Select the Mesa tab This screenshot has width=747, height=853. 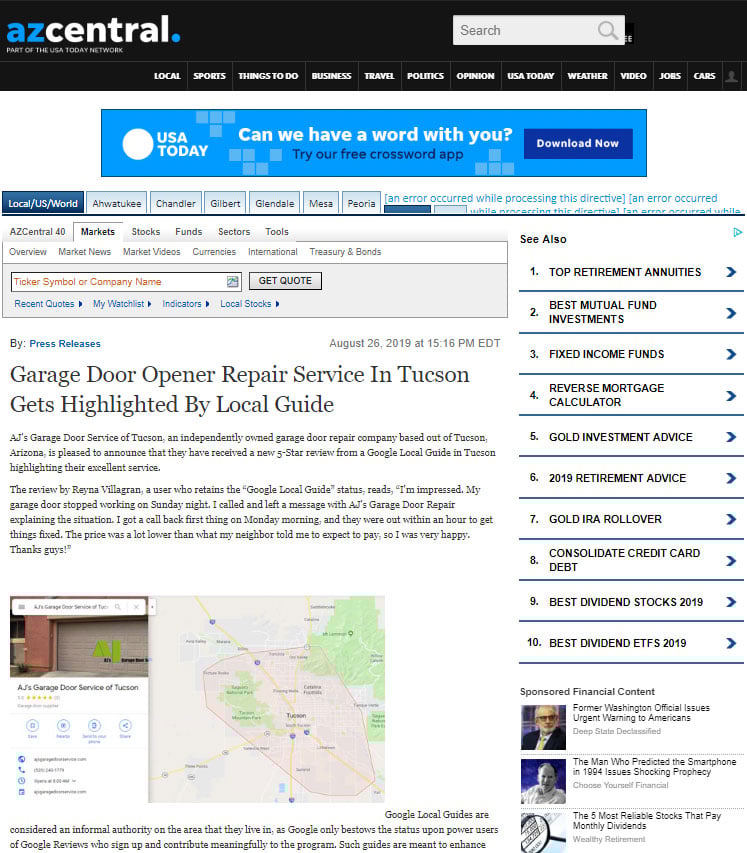tap(321, 203)
